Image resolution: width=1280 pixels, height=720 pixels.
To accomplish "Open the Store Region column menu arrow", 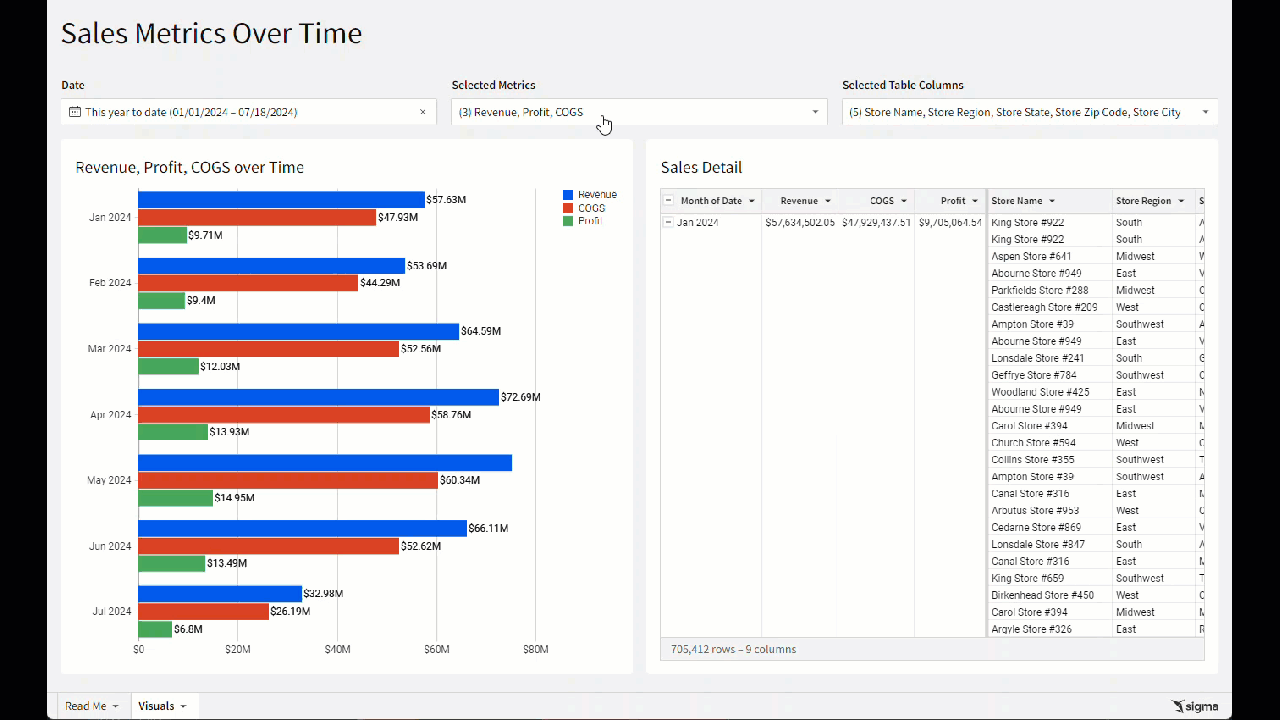I will tap(1181, 201).
